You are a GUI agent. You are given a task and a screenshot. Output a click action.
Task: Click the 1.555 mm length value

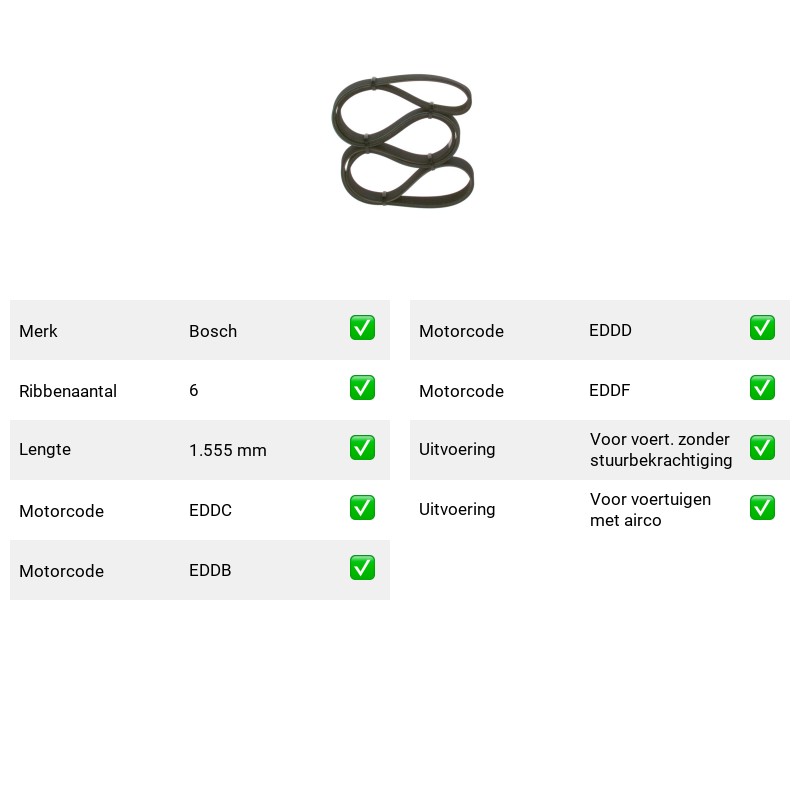tap(228, 450)
